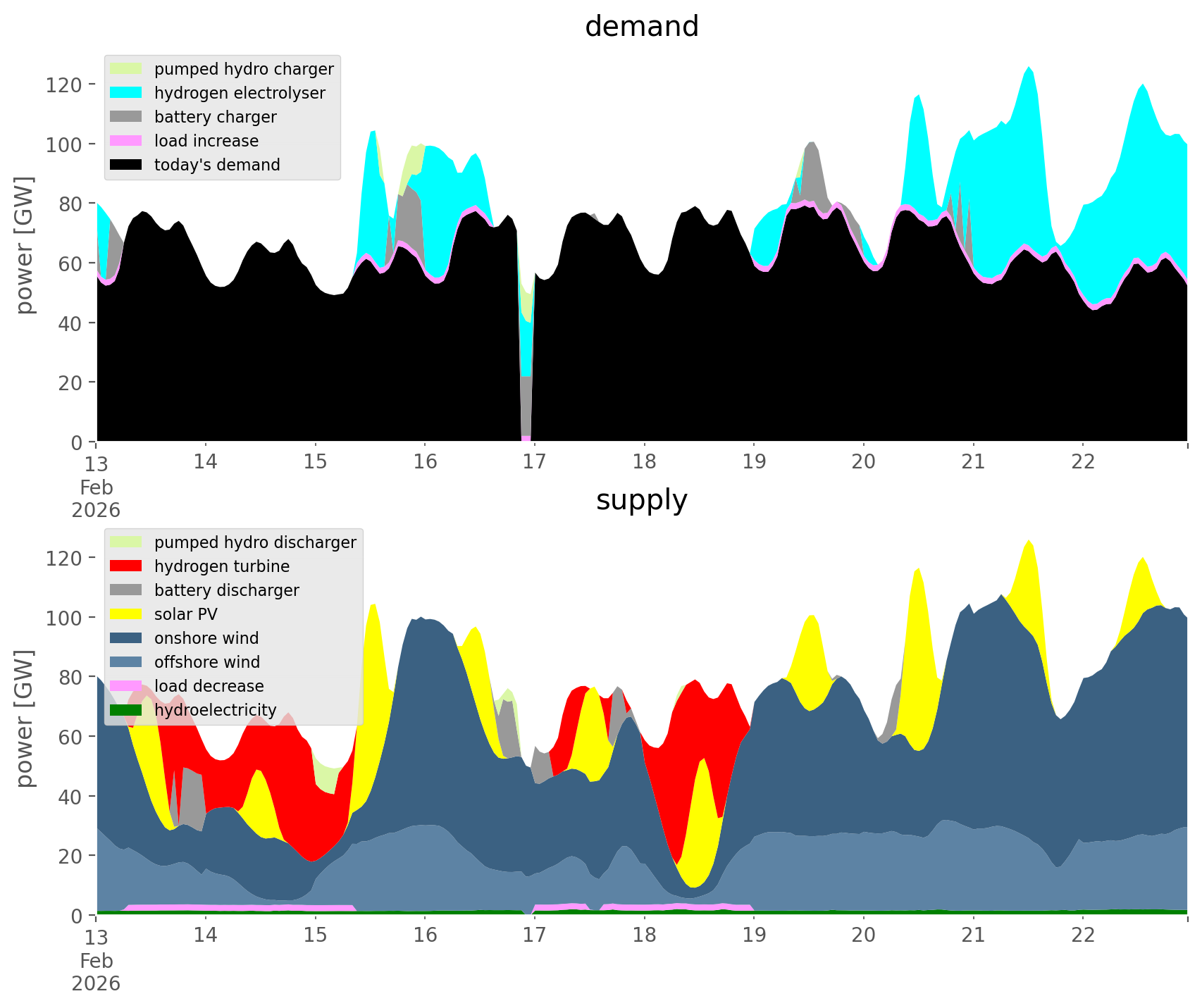Select the black today's demand legend swatch
Screen dimensions: 1202x1008
pyautogui.click(x=127, y=165)
